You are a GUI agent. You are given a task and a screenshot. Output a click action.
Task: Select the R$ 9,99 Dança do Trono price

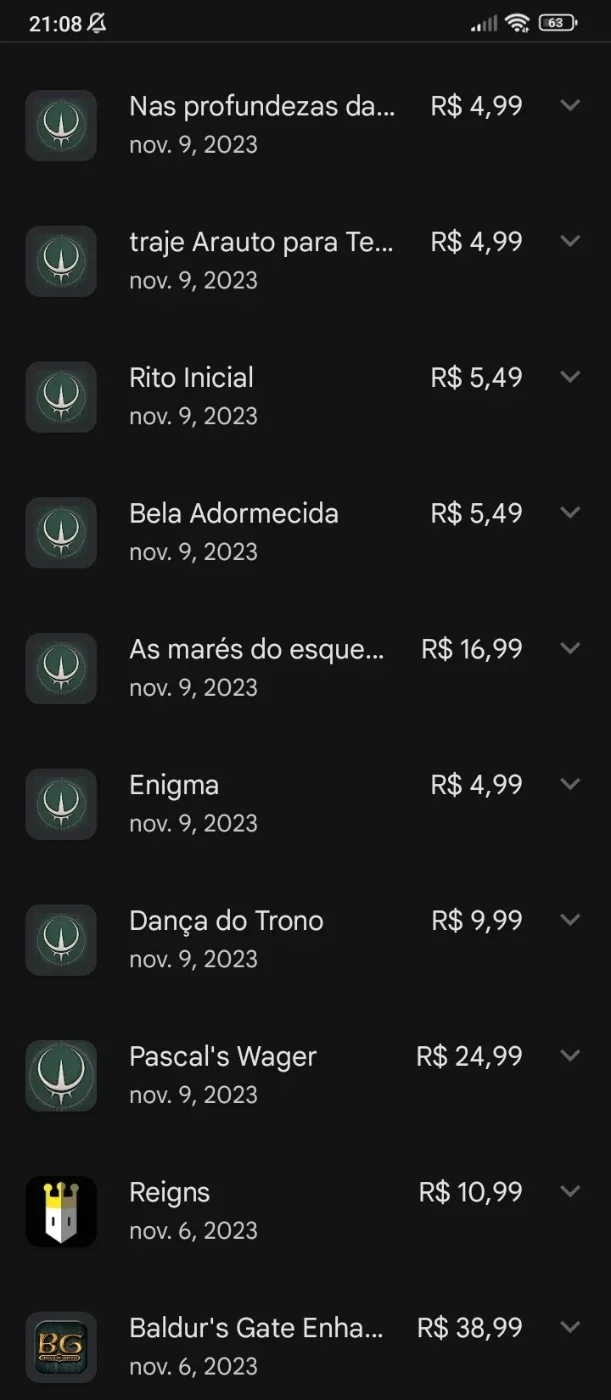pyautogui.click(x=477, y=921)
